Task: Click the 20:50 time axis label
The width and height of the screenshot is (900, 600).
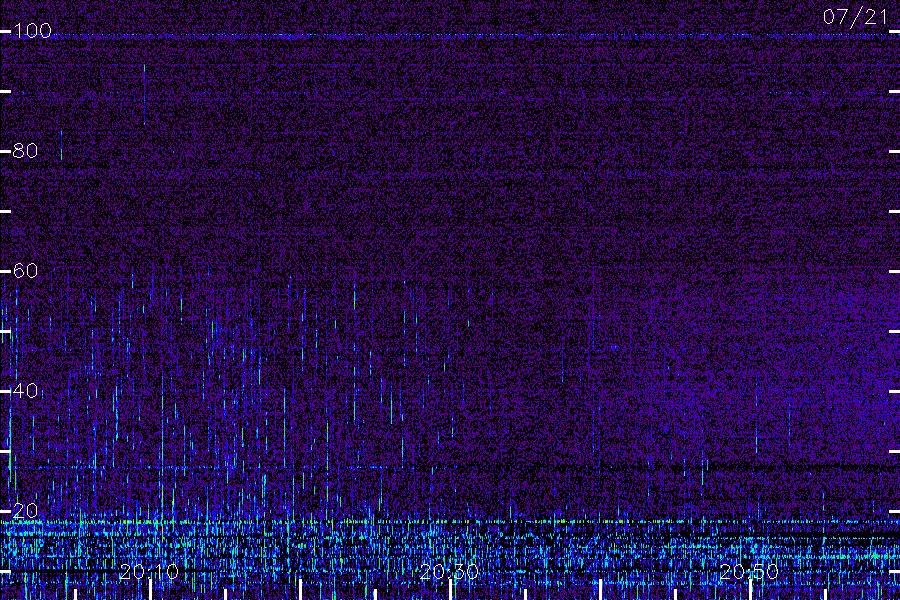Action: pyautogui.click(x=749, y=571)
